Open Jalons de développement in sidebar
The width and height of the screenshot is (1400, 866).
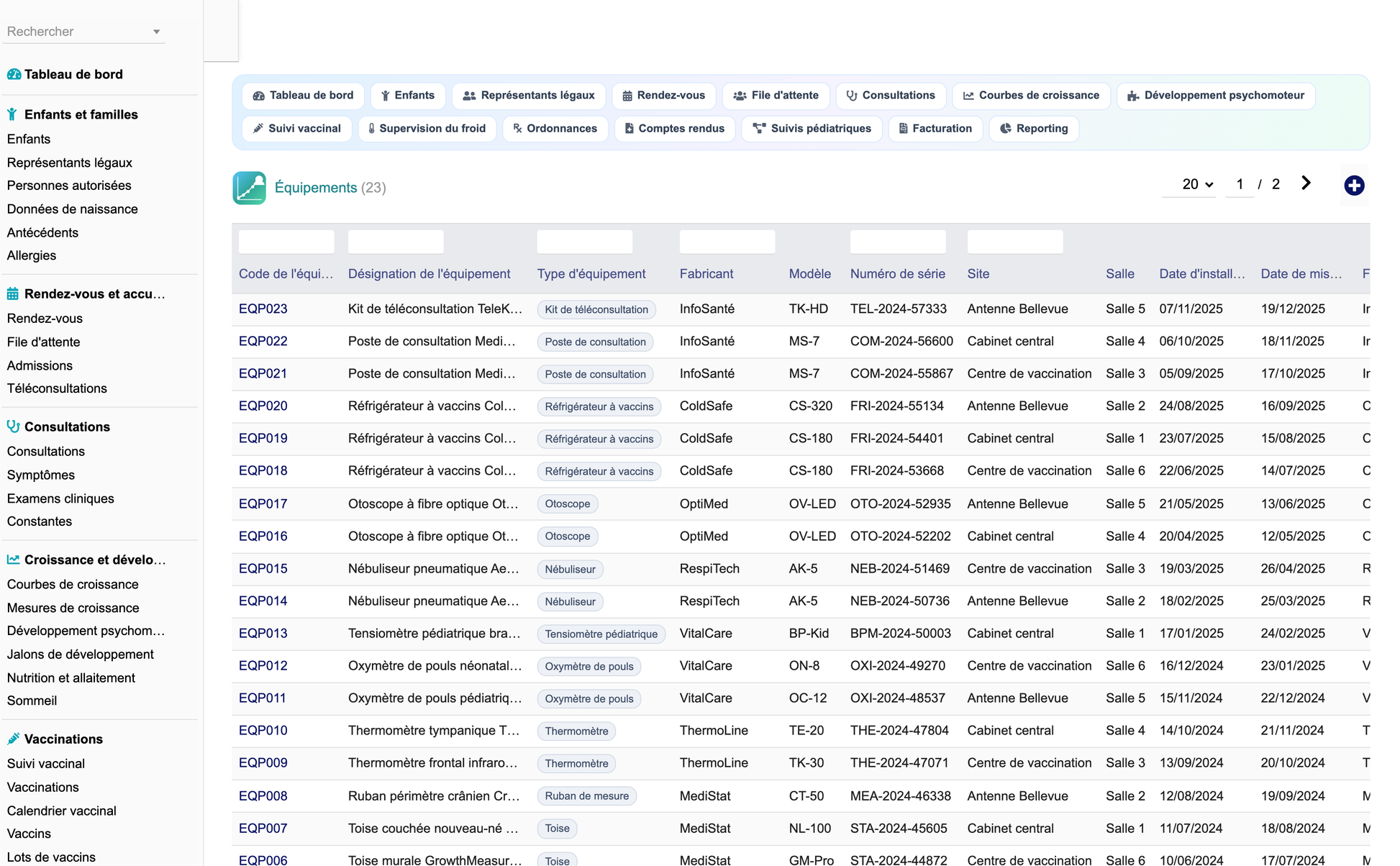click(x=81, y=655)
